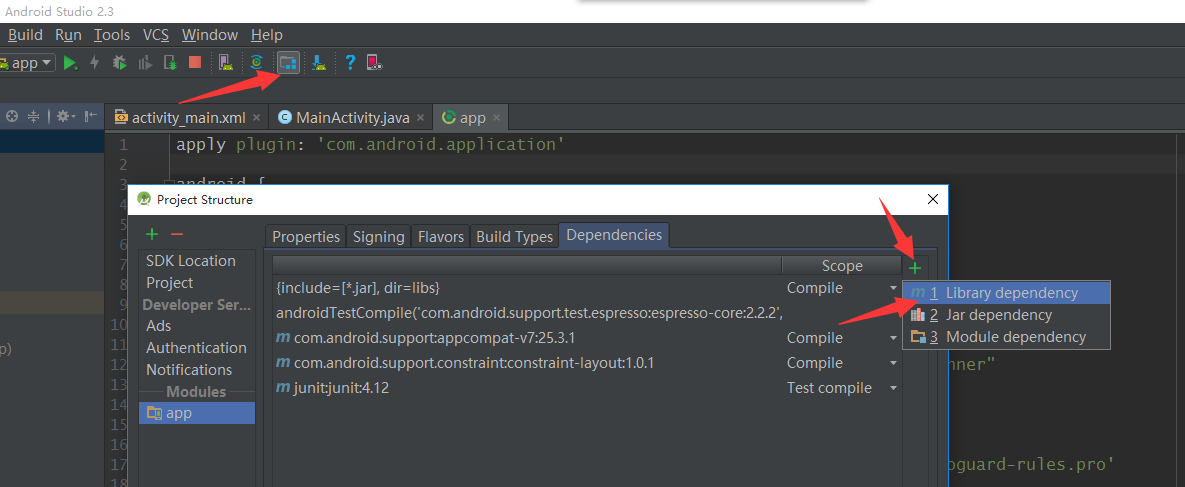Collapse all in the project panel
Screen dimensions: 1185x487
(34, 116)
